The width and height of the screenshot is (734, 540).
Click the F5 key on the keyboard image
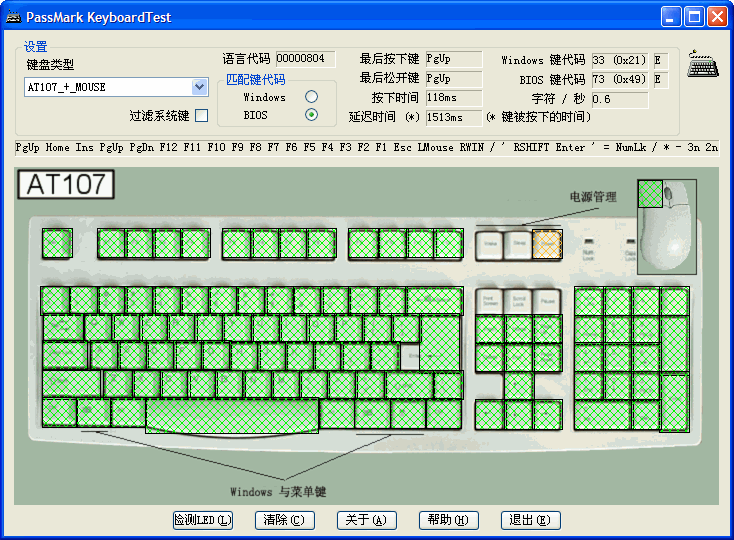[236, 243]
